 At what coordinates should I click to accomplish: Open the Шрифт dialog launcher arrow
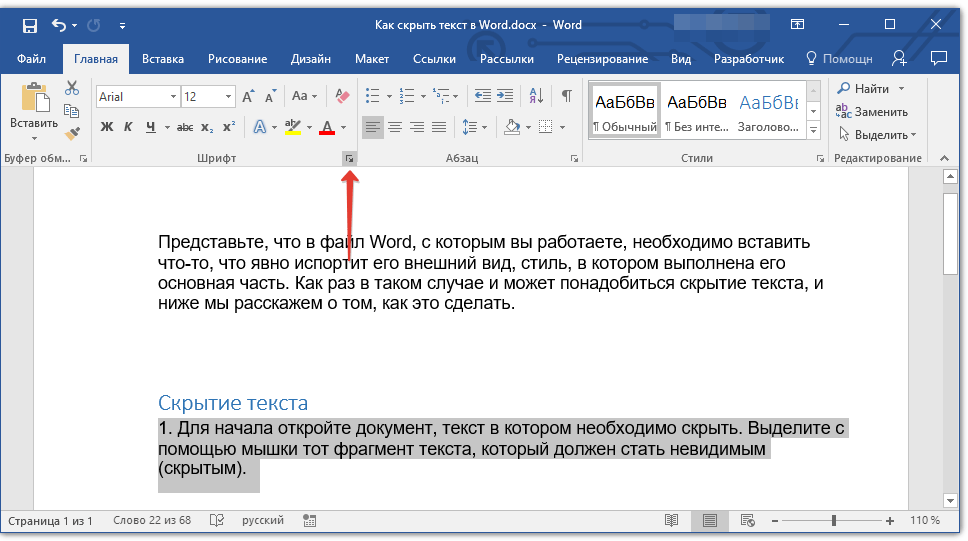click(348, 158)
